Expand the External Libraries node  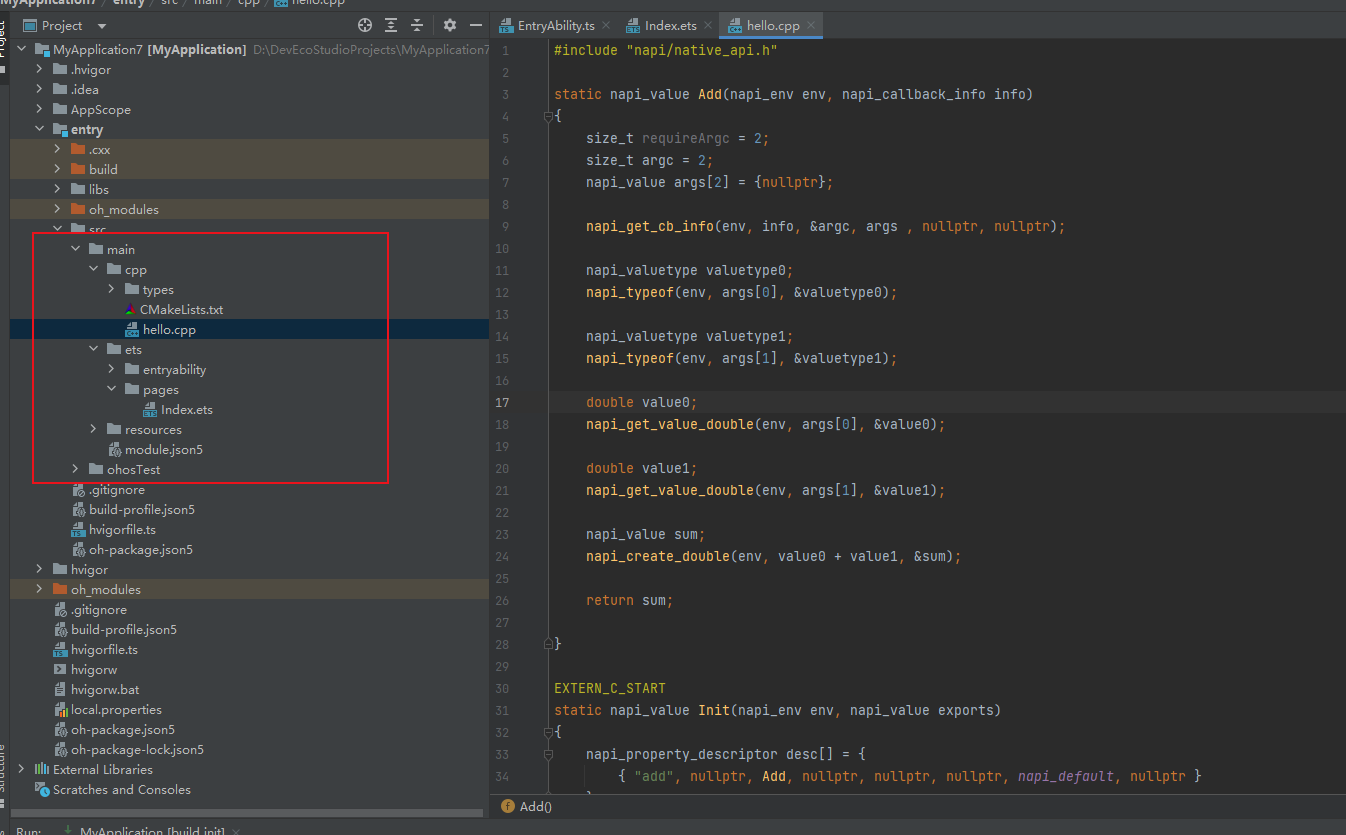click(x=21, y=769)
